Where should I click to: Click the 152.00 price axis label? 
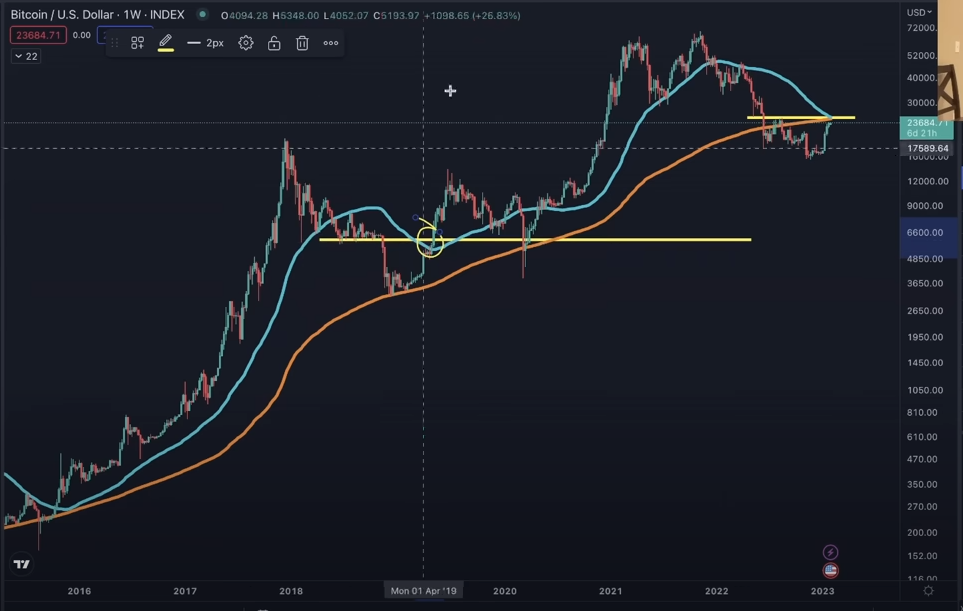922,556
